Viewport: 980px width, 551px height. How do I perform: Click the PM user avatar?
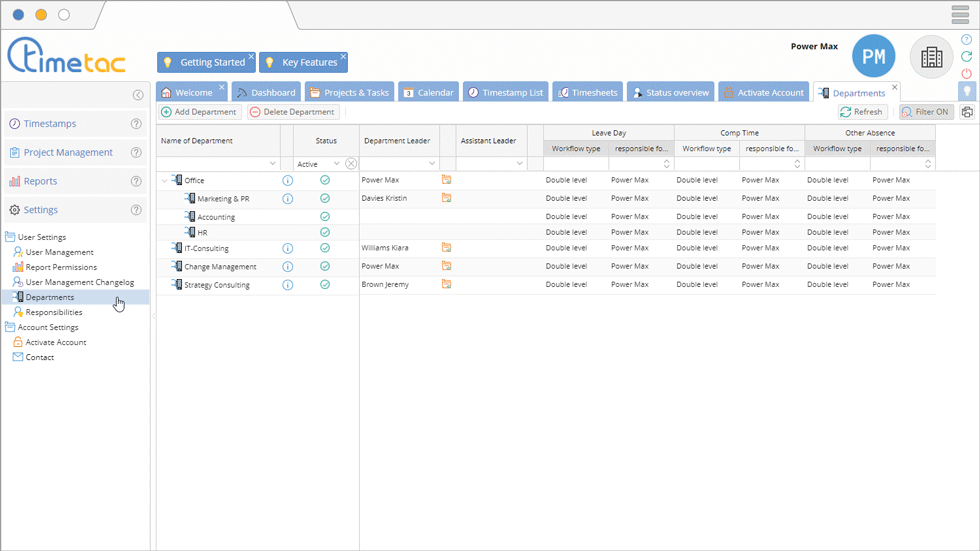(874, 56)
